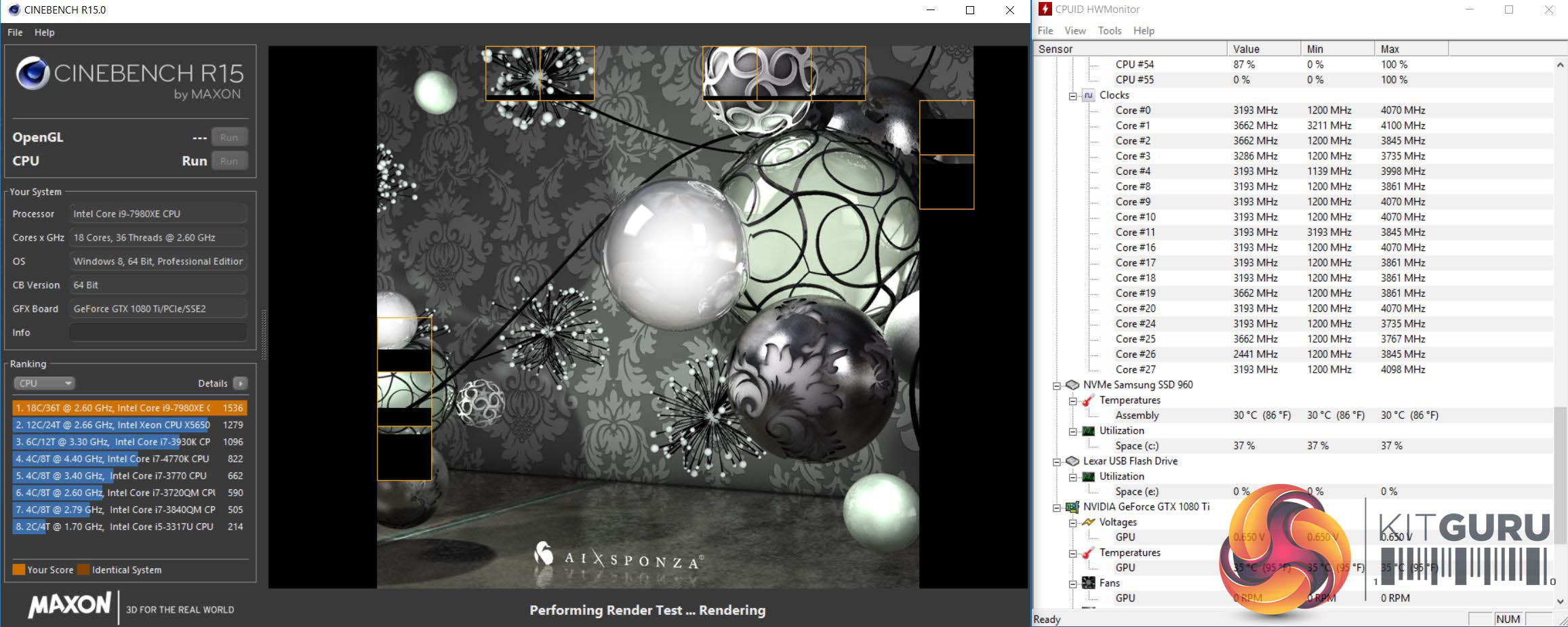The height and width of the screenshot is (627, 1568).
Task: Open the Tools menu in HWMonitor
Action: (1110, 31)
